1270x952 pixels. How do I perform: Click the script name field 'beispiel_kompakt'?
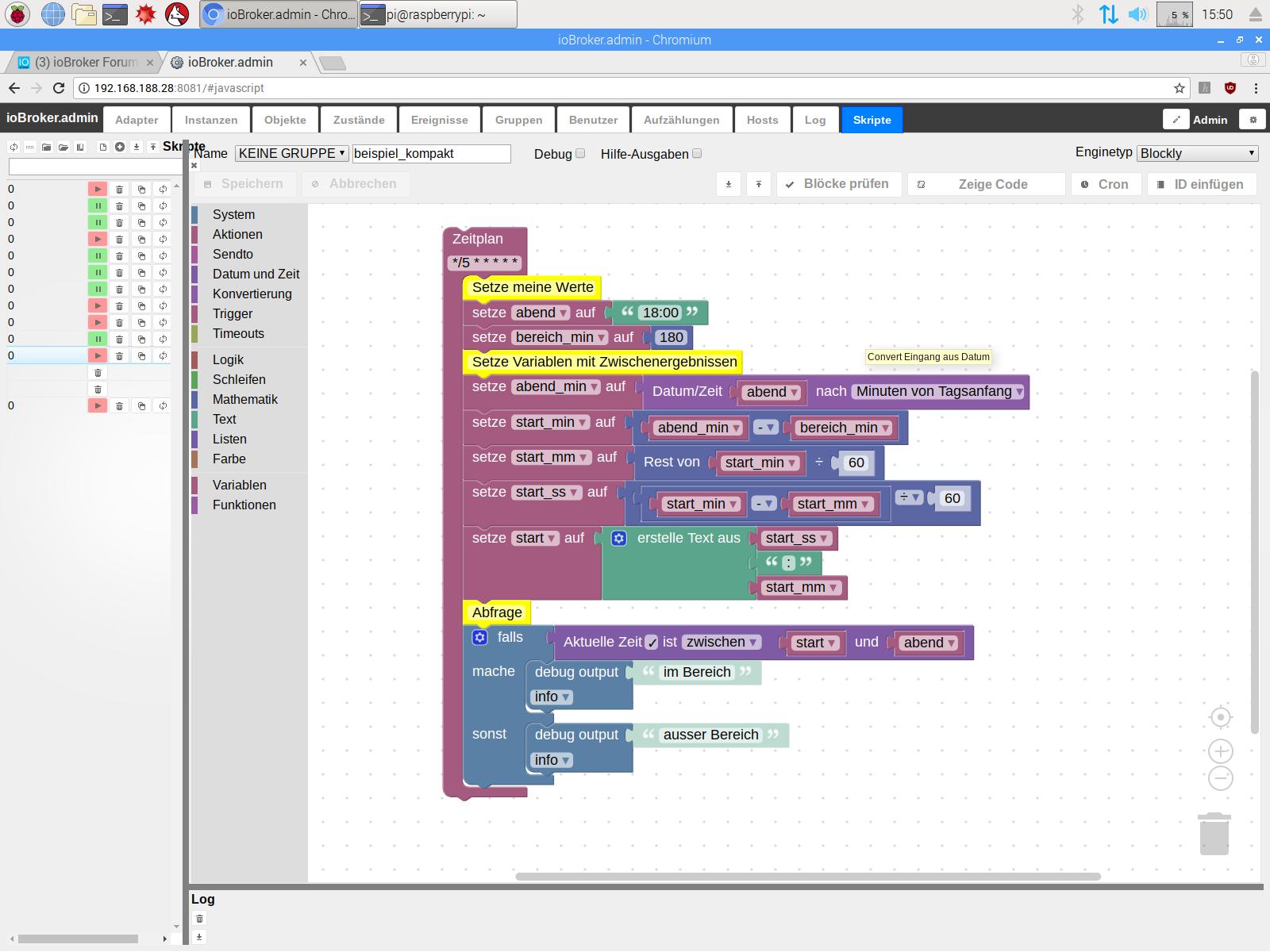tap(431, 154)
